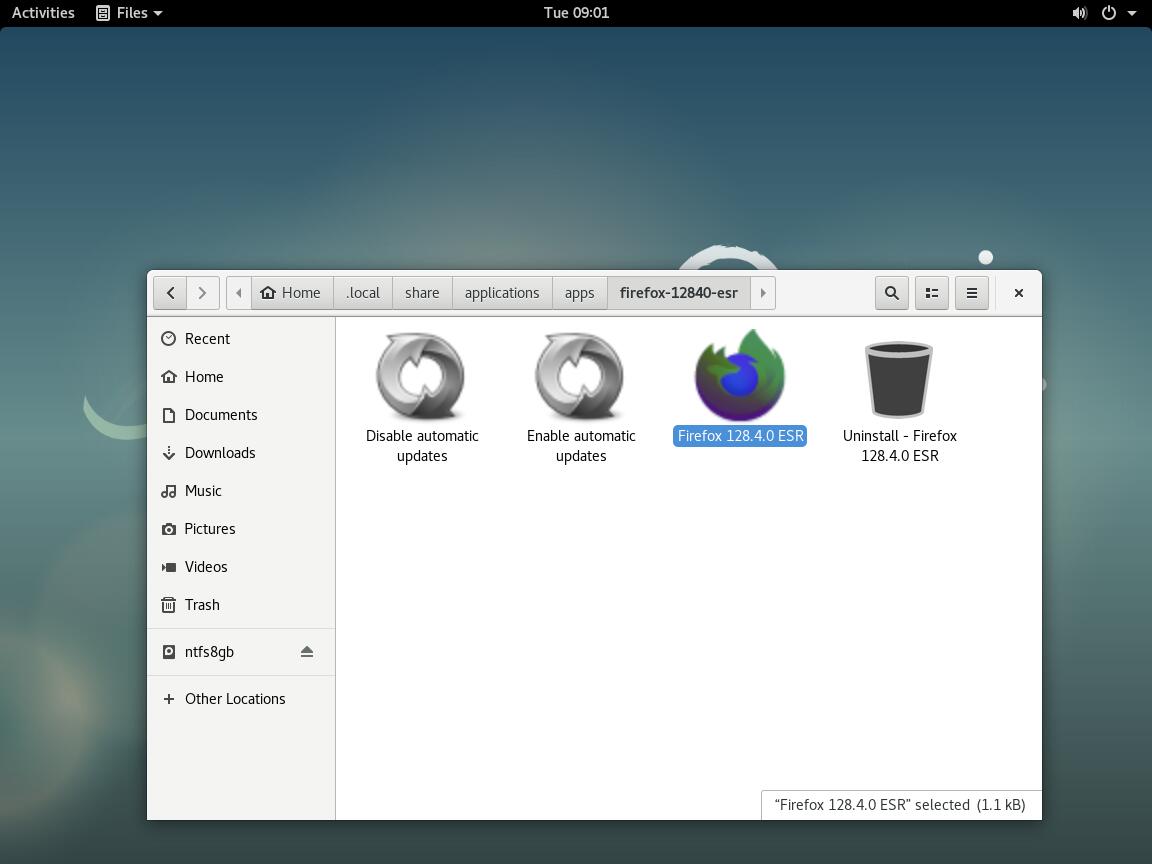Click the Enable automatic updates file name
This screenshot has height=864, width=1152.
pyautogui.click(x=581, y=446)
